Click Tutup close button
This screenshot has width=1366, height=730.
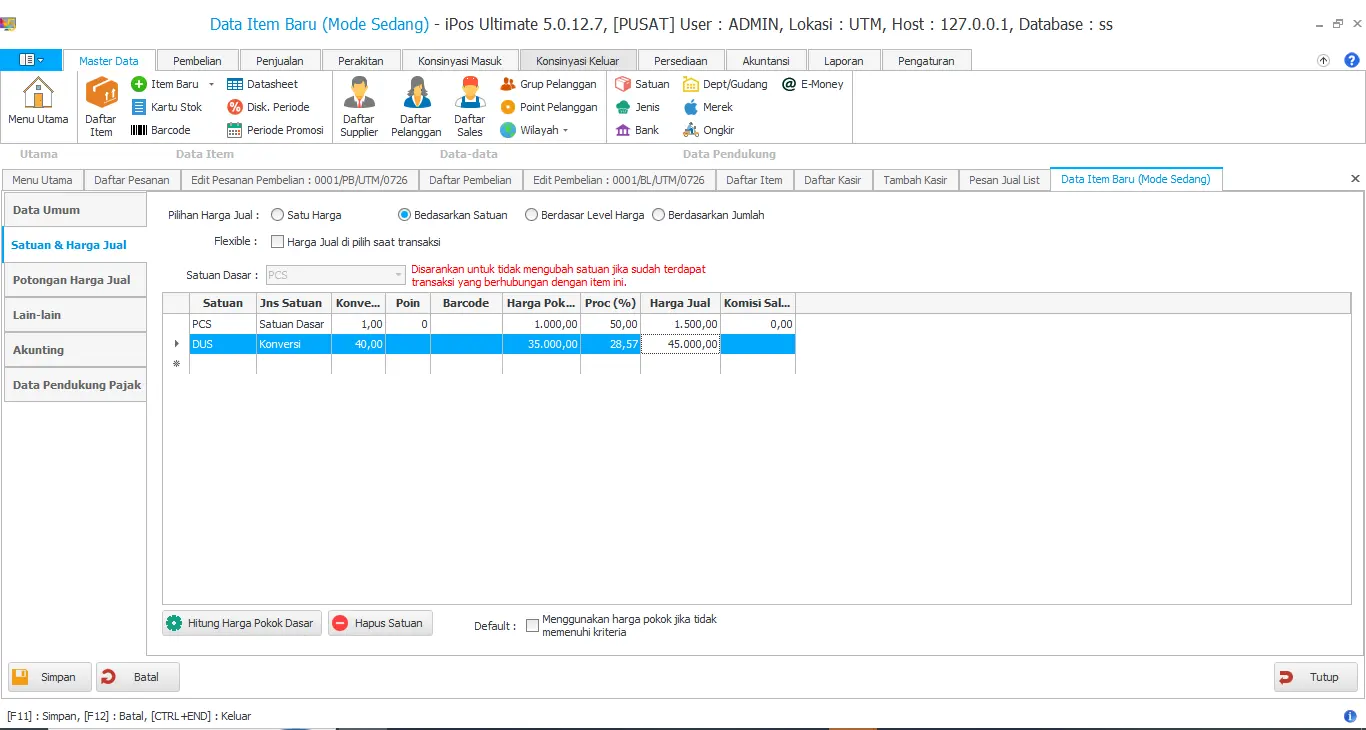click(1316, 677)
